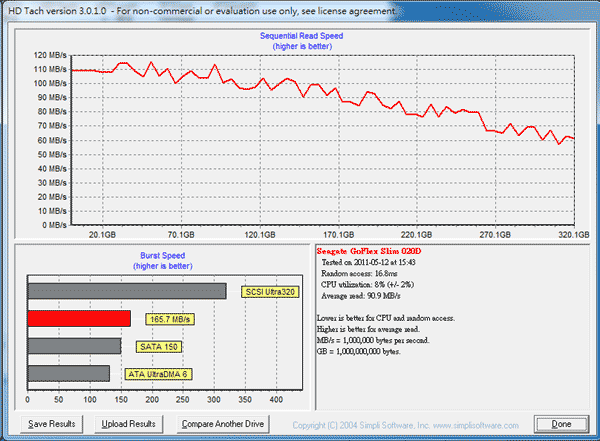The height and width of the screenshot is (441, 600).
Task: Click the 20.1GB axis label
Action: (102, 235)
